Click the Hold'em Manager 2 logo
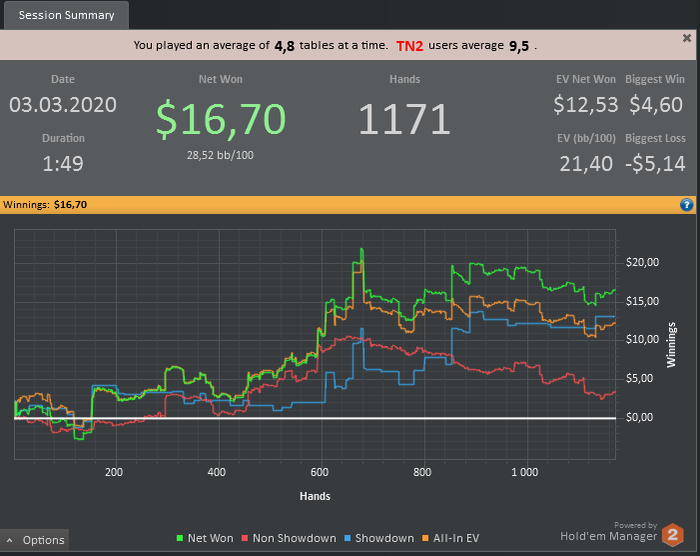The height and width of the screenshot is (556, 700). [672, 535]
